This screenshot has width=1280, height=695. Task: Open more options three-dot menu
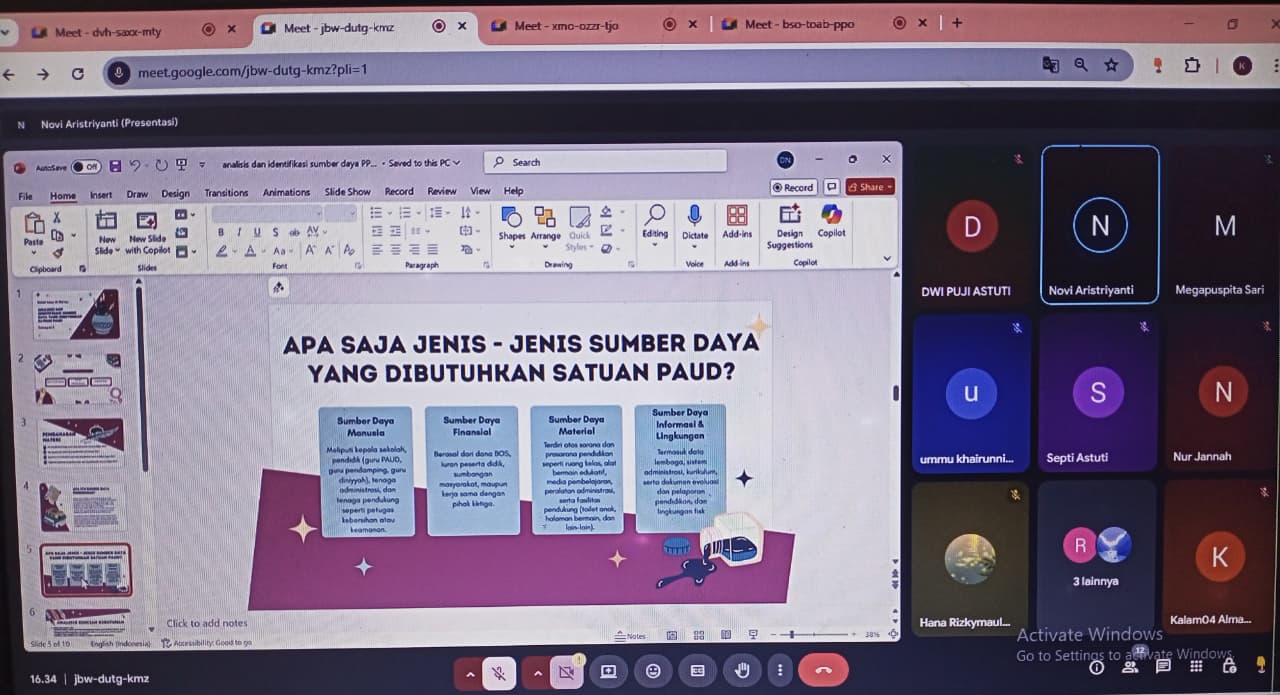[780, 671]
